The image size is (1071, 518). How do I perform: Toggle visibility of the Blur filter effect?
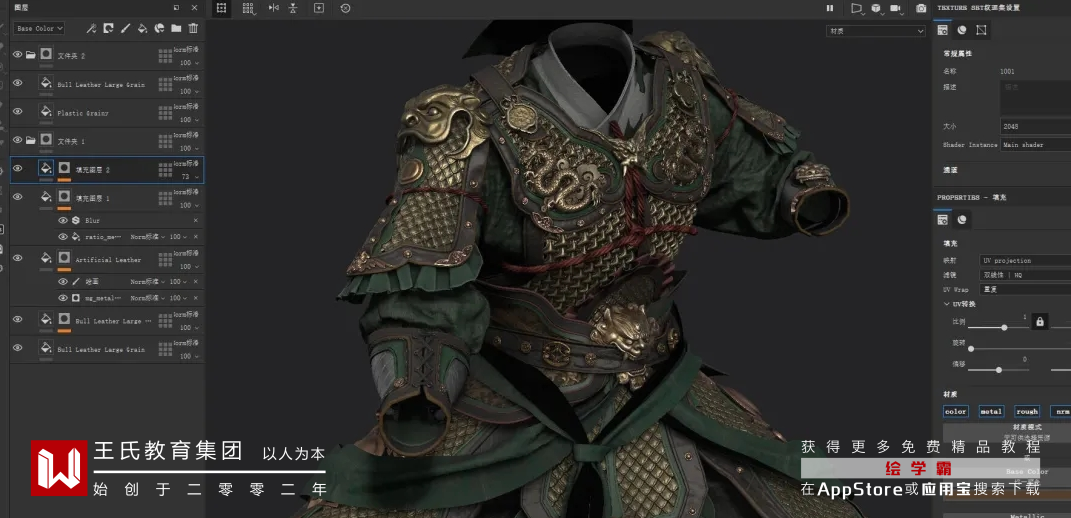pyautogui.click(x=63, y=220)
